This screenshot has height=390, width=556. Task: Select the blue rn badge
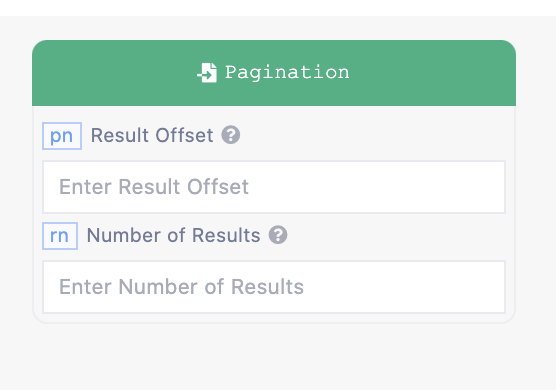(x=60, y=236)
